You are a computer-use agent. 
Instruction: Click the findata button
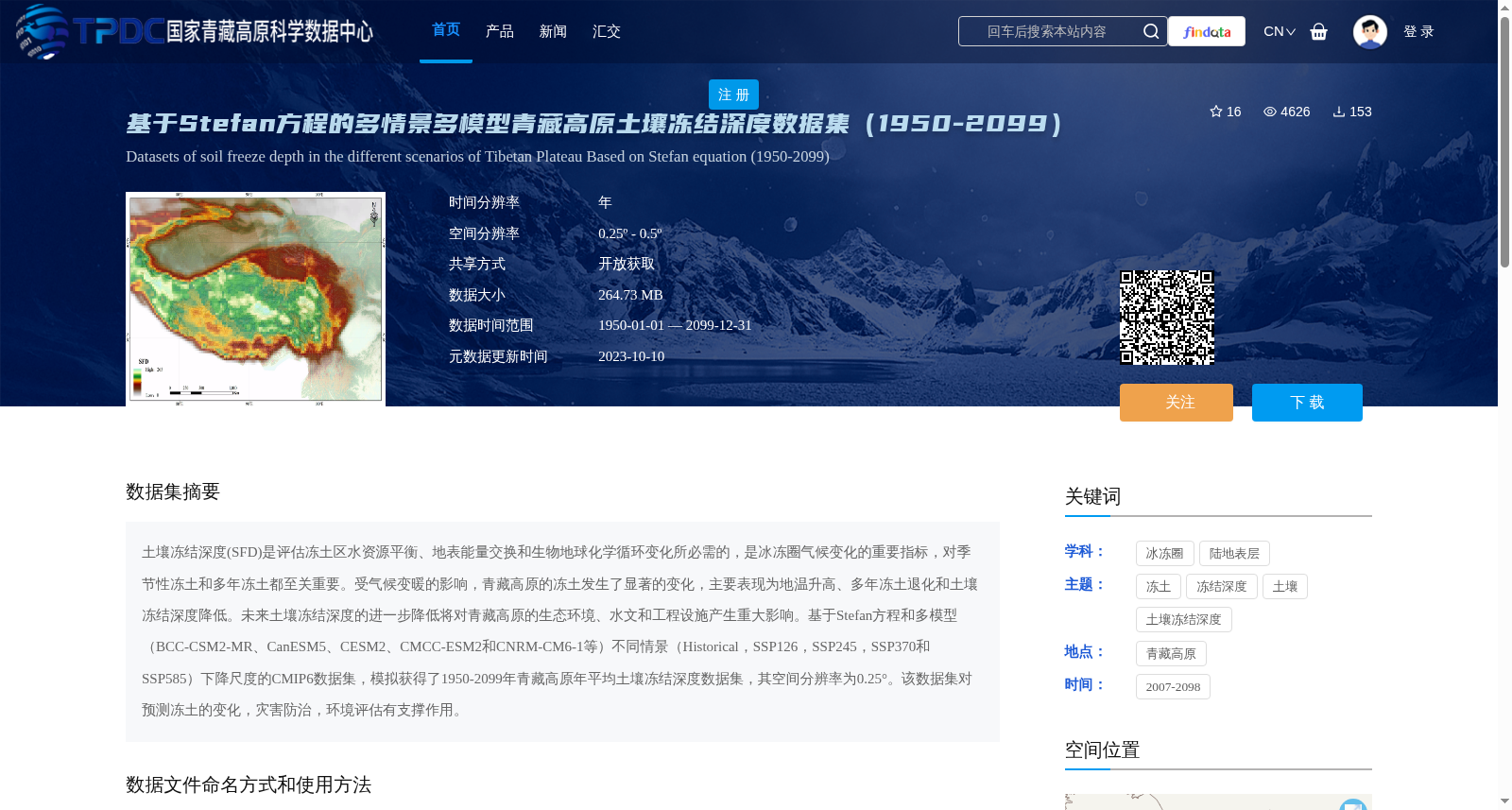click(x=1207, y=31)
